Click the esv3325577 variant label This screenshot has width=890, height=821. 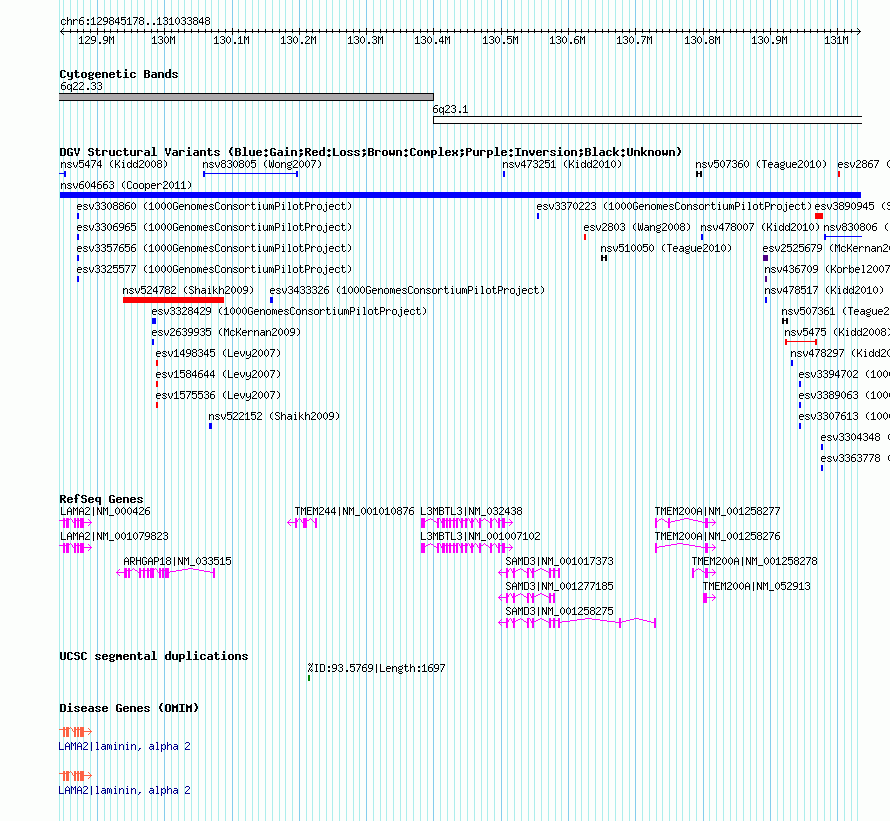click(x=214, y=269)
